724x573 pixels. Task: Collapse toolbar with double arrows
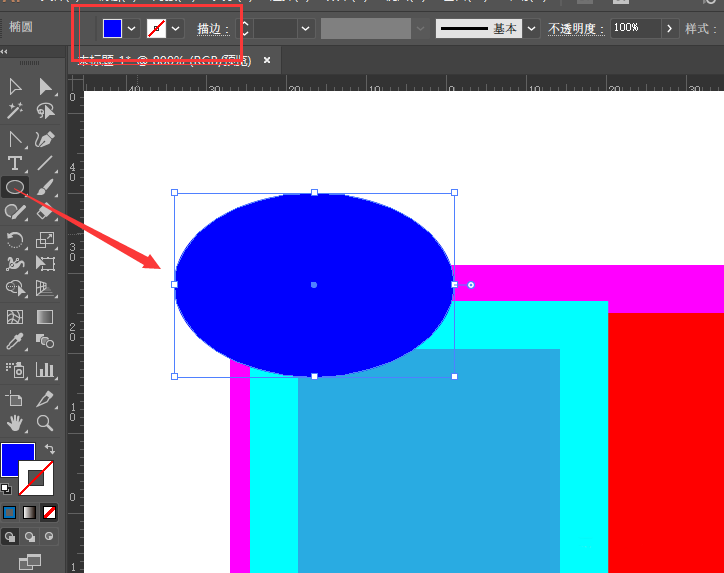(x=4, y=51)
